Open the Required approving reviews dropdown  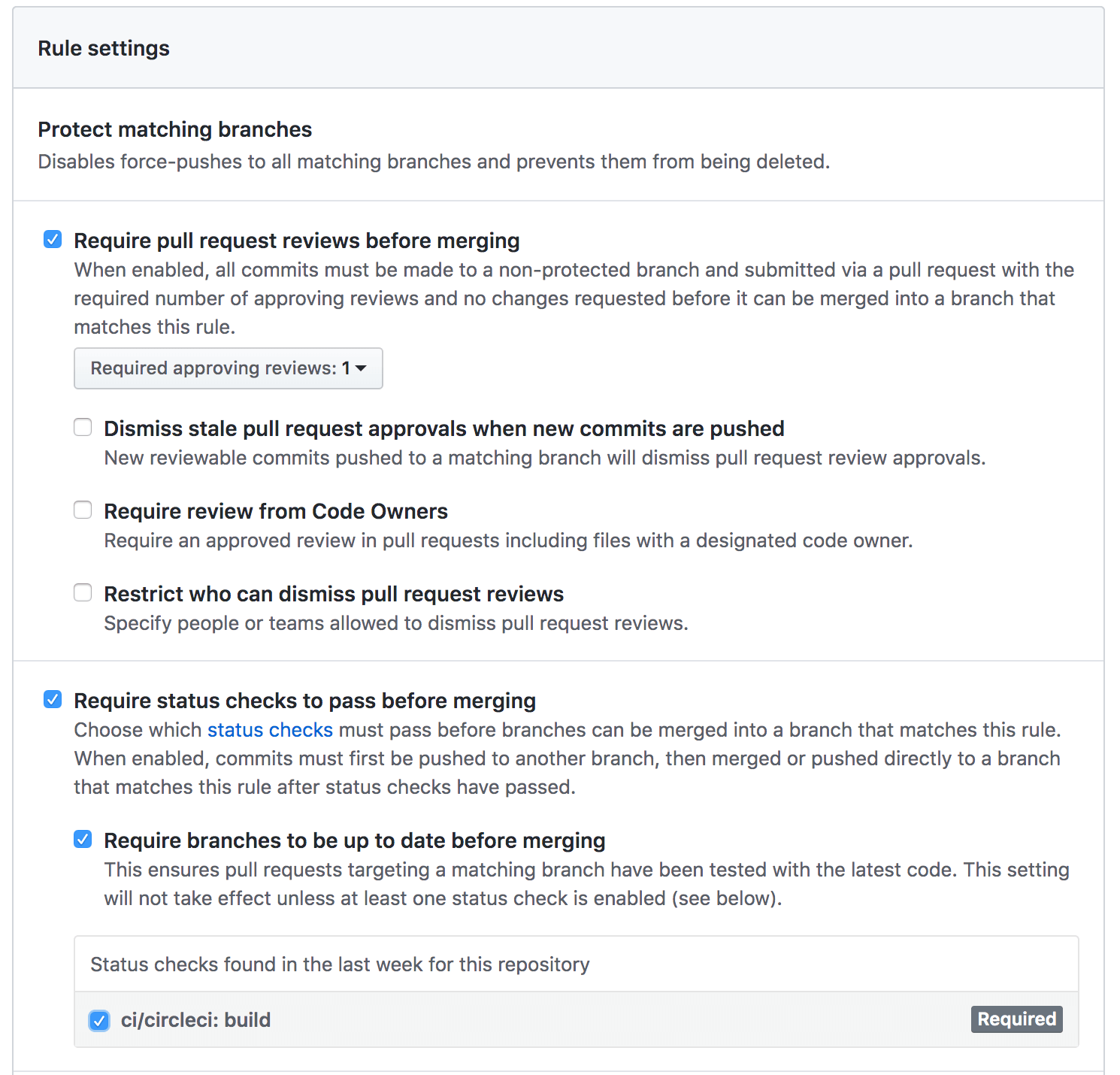tap(228, 368)
